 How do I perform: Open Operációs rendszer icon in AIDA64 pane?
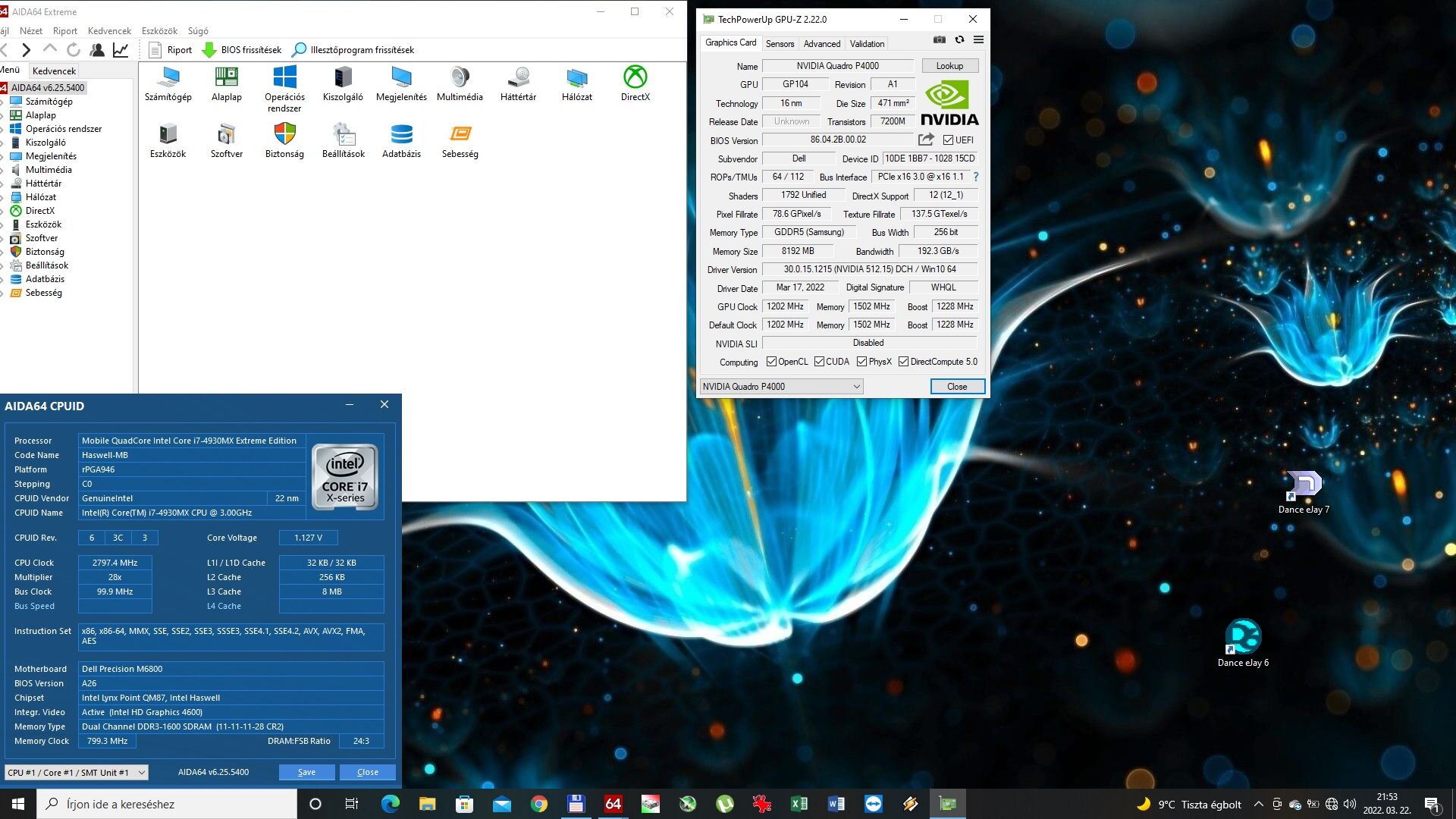coord(284,89)
